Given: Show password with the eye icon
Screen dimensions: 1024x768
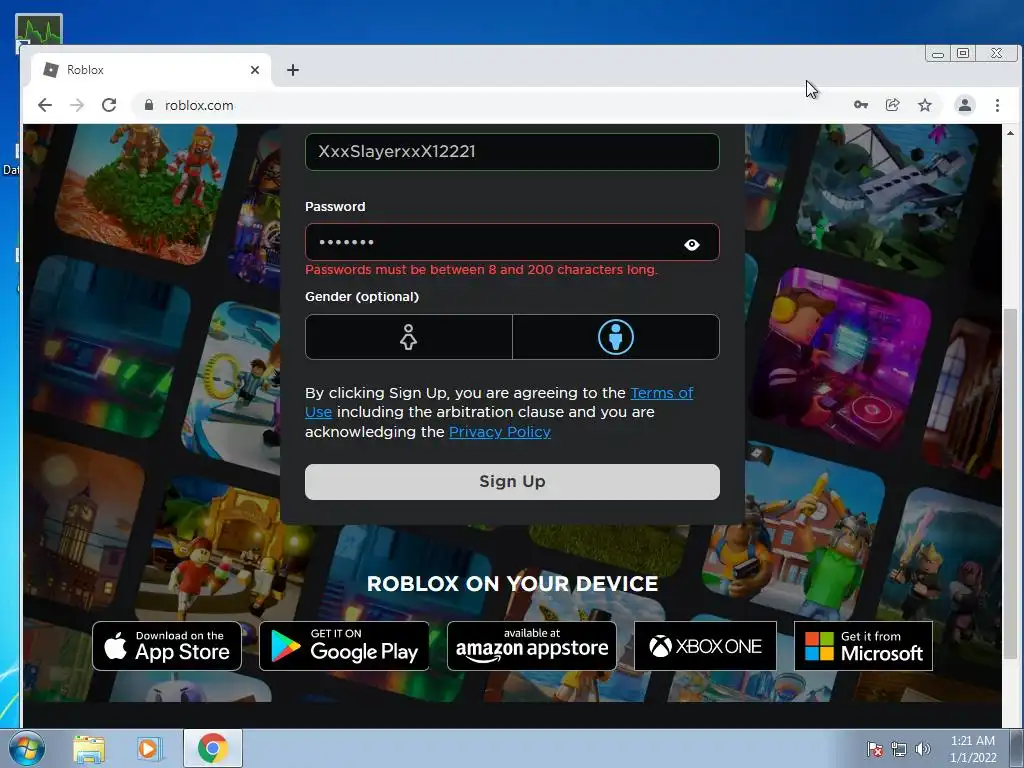Looking at the screenshot, I should (x=692, y=244).
